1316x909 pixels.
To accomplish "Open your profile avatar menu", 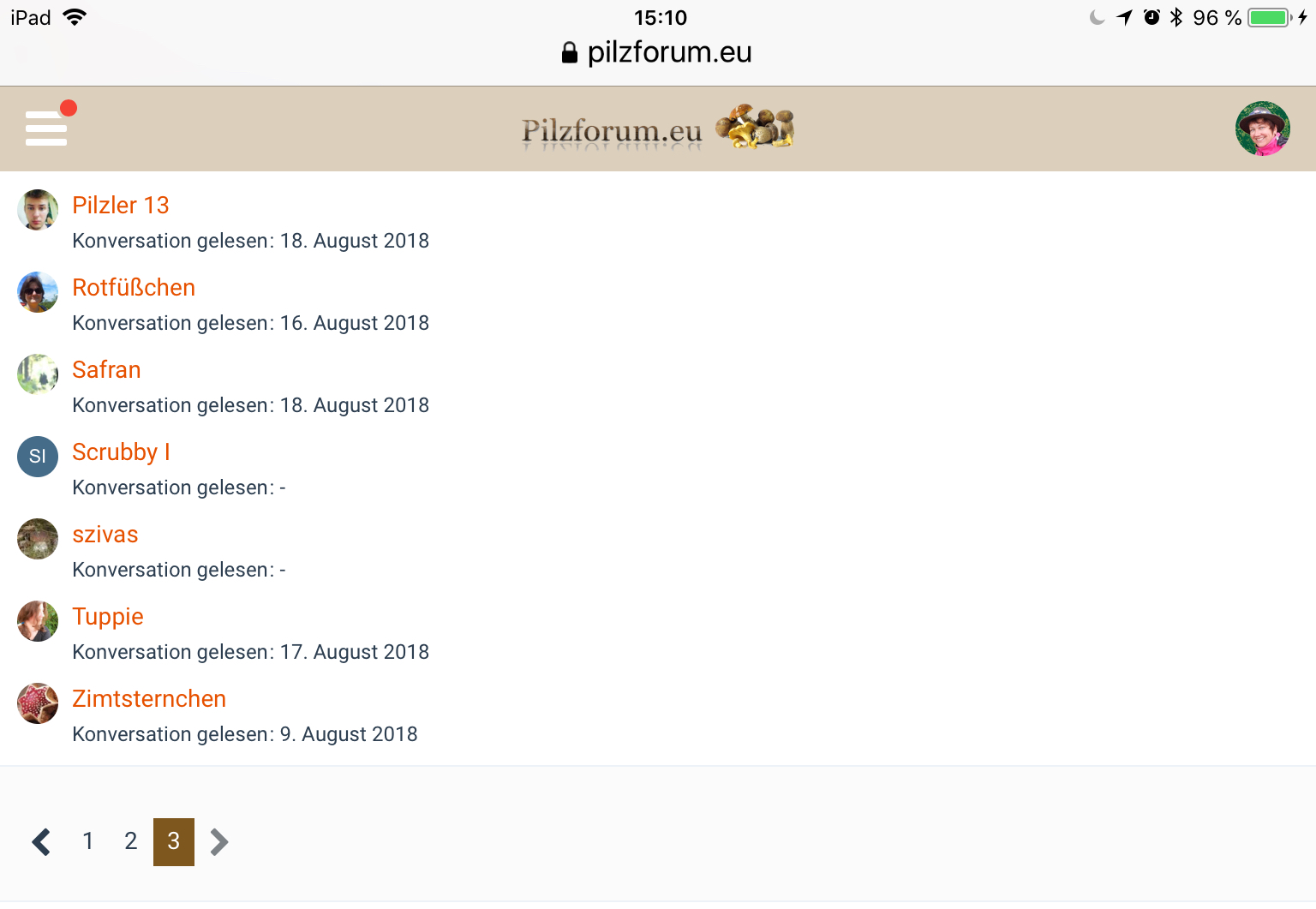I will point(1262,129).
